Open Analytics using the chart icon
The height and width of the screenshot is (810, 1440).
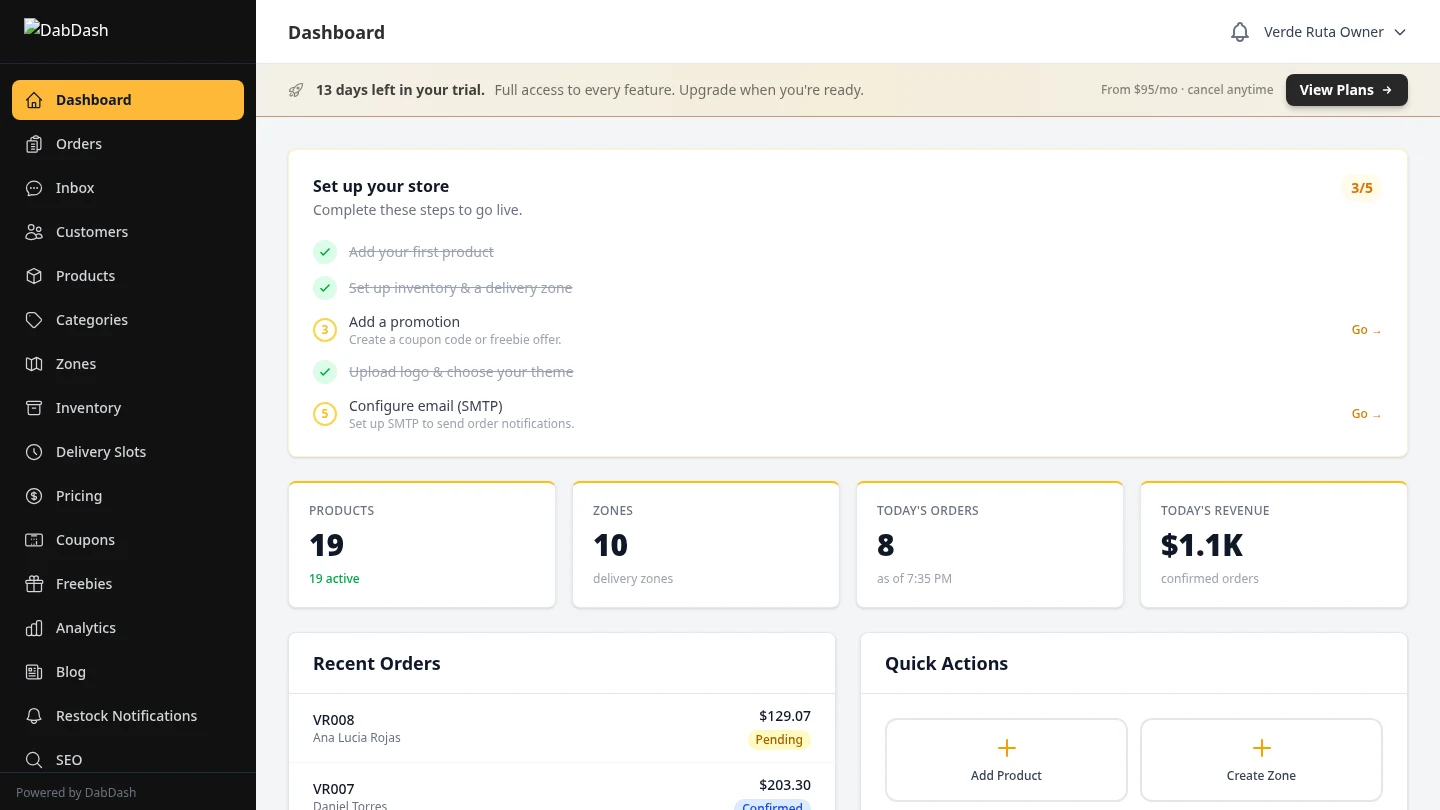34,628
